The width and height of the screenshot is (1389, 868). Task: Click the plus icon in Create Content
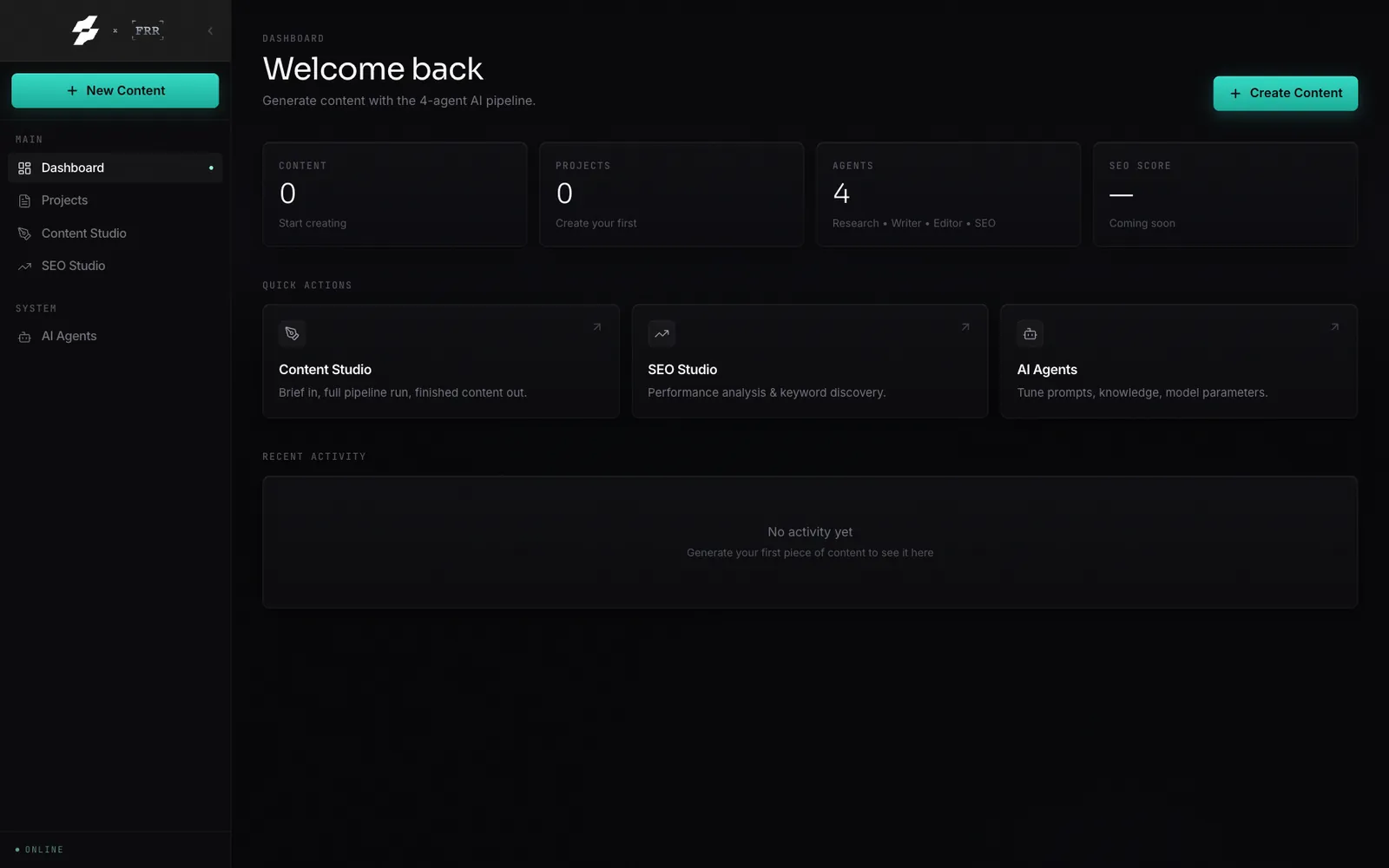tap(1234, 93)
